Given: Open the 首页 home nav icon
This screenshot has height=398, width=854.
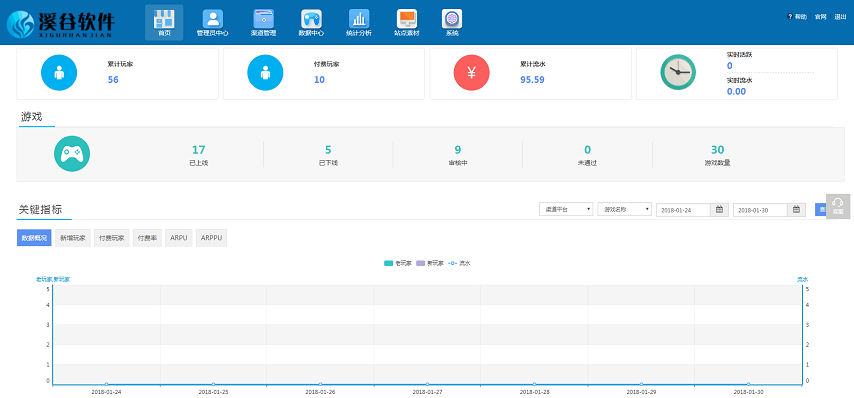Looking at the screenshot, I should click(164, 22).
